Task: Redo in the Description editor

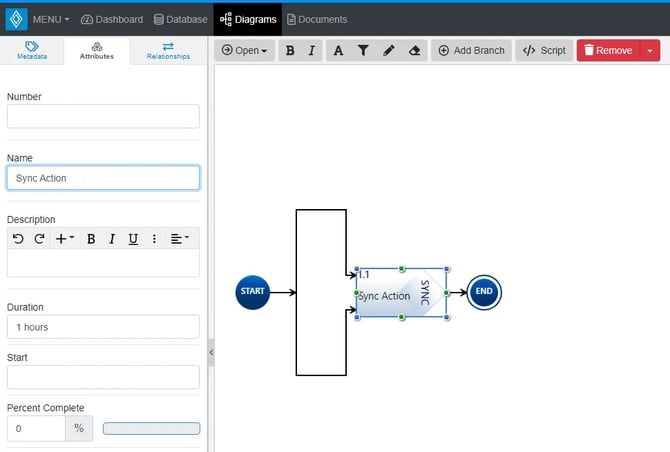Action: (x=39, y=238)
